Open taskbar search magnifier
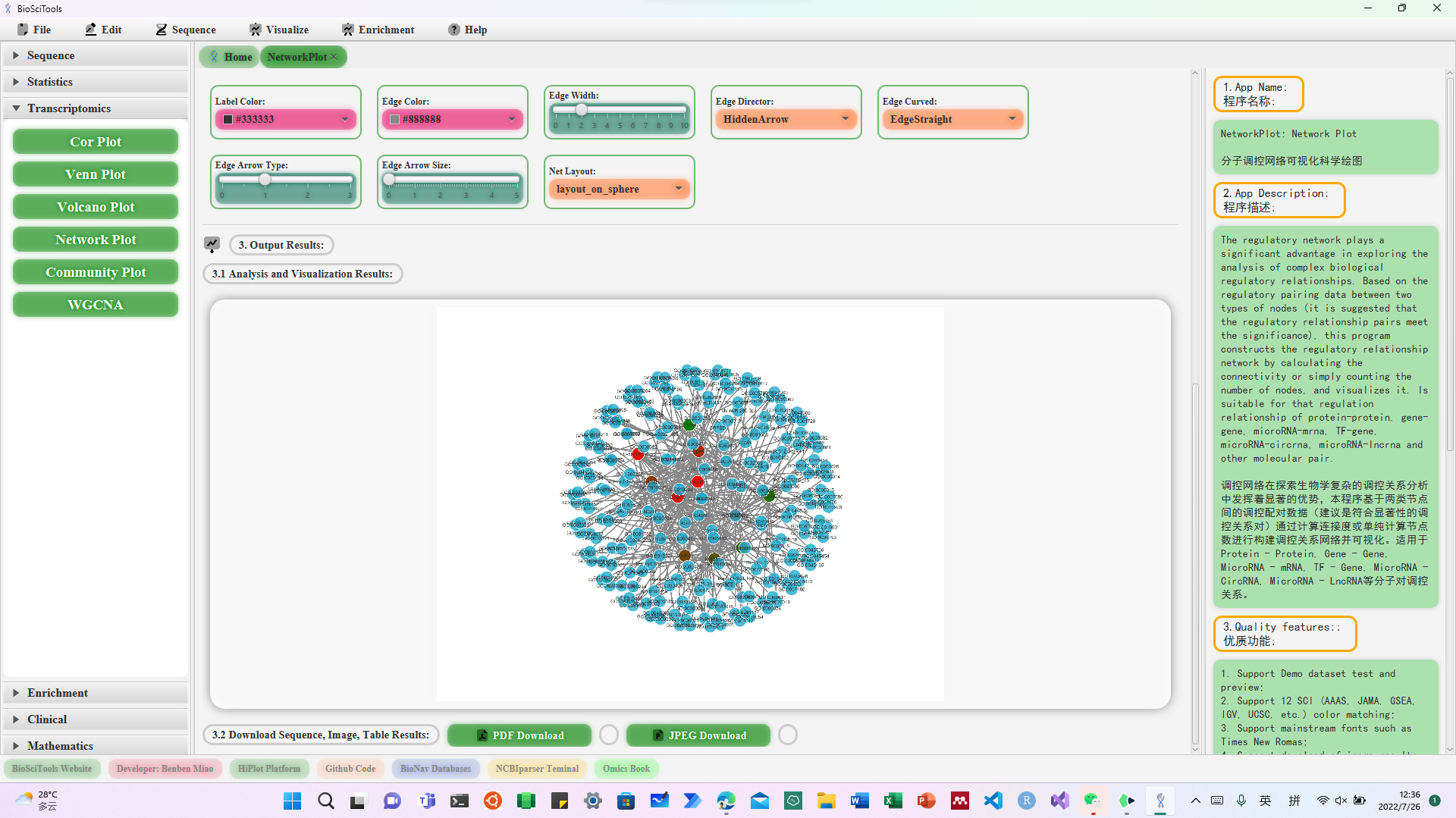 click(325, 801)
